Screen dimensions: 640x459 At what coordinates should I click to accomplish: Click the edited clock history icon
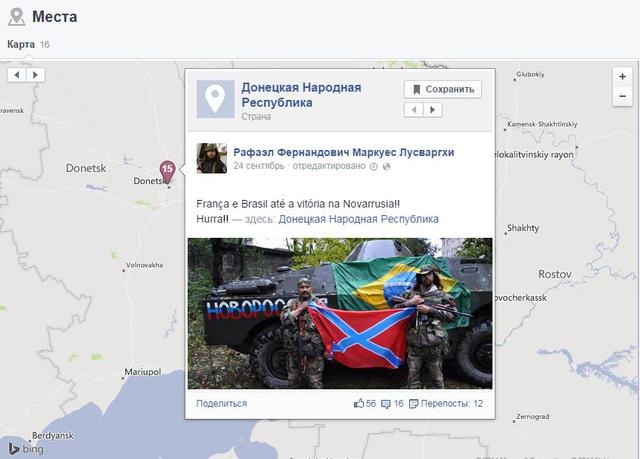point(374,166)
